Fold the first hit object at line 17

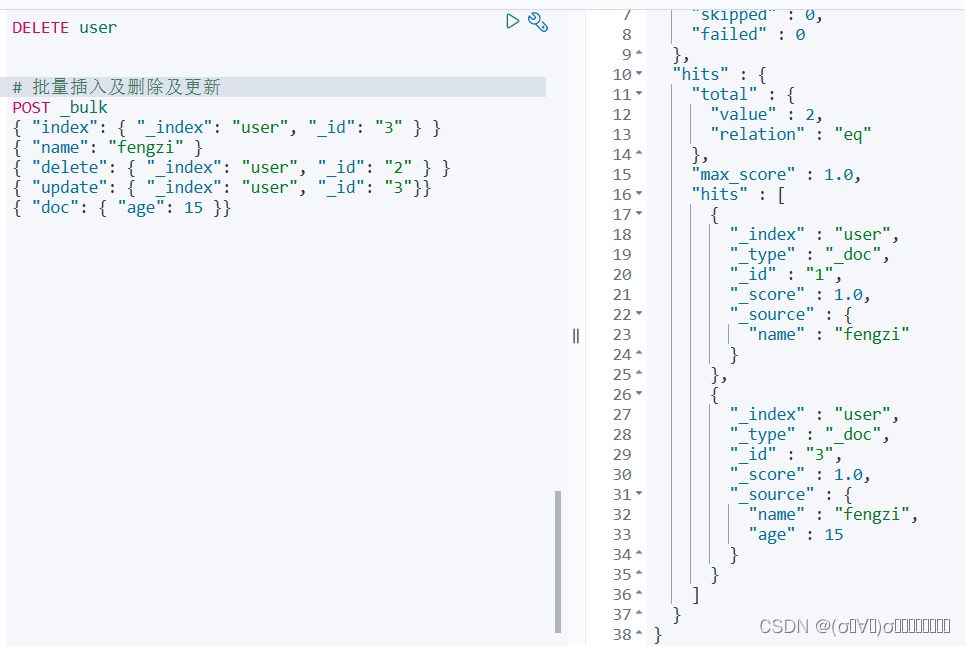(x=639, y=213)
